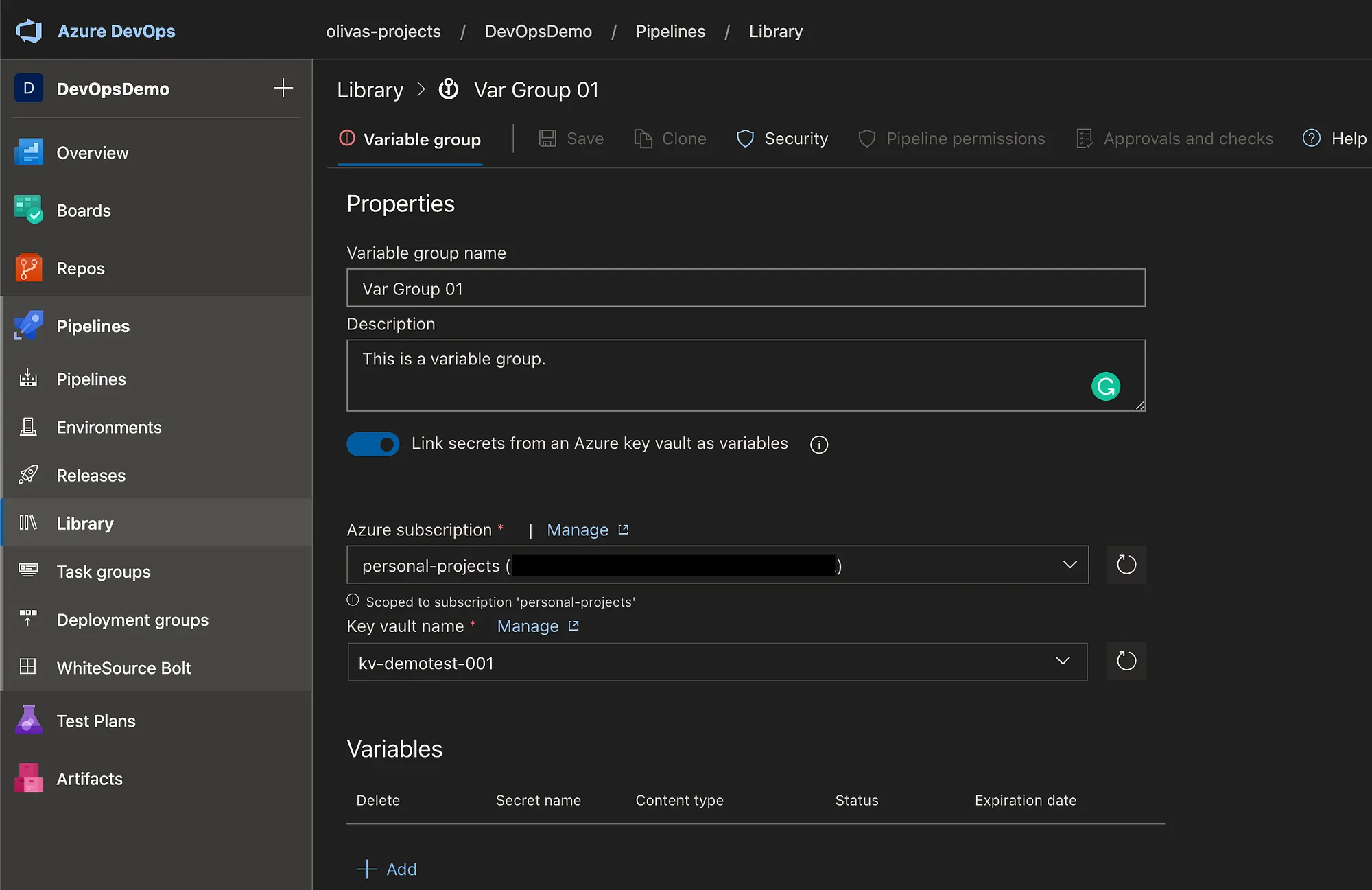Click the key vault icon before Var Group 01
The image size is (1372, 890).
click(449, 89)
